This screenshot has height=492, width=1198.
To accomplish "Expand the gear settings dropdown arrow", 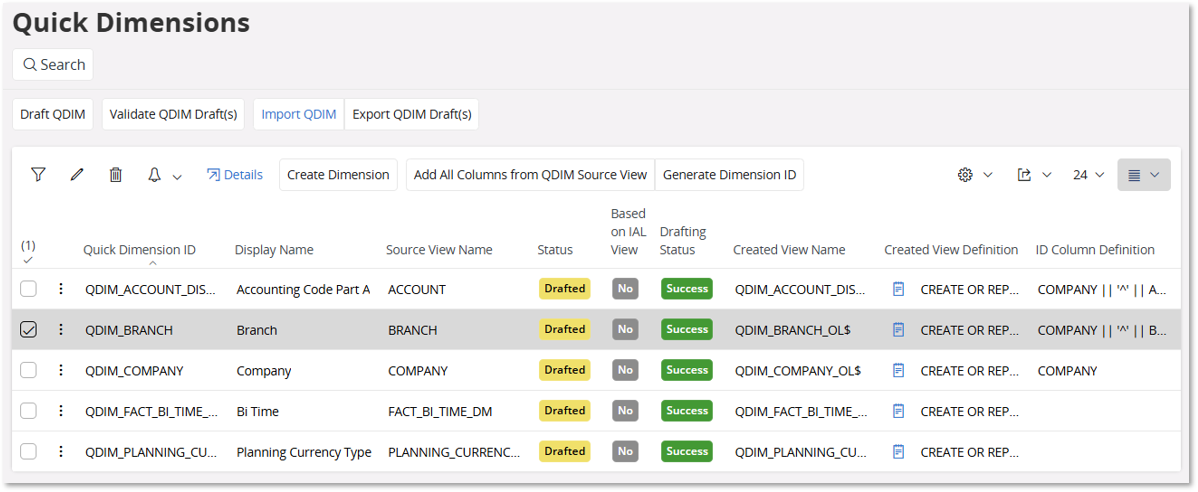I will [x=987, y=175].
